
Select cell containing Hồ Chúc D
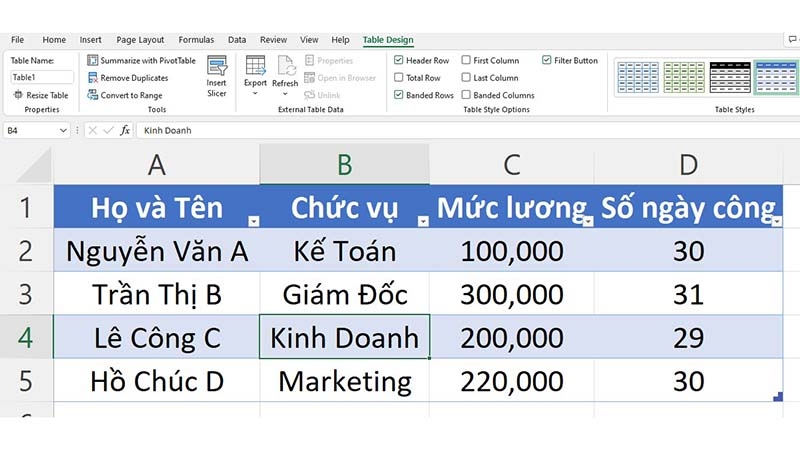point(157,381)
